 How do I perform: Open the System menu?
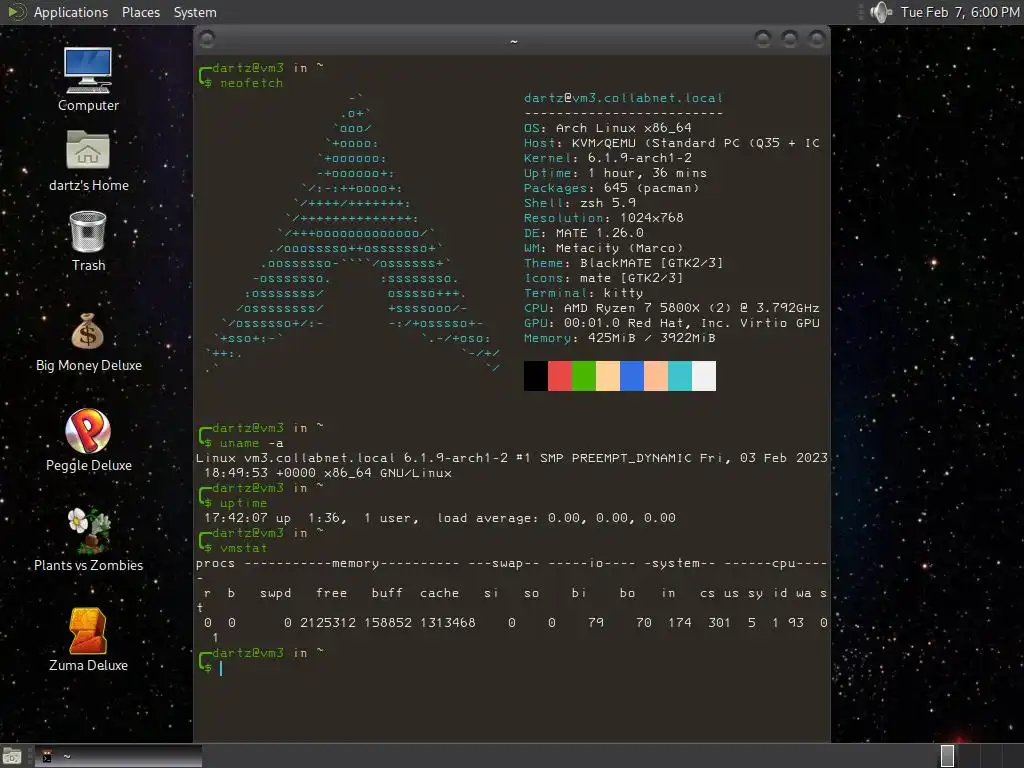[195, 12]
